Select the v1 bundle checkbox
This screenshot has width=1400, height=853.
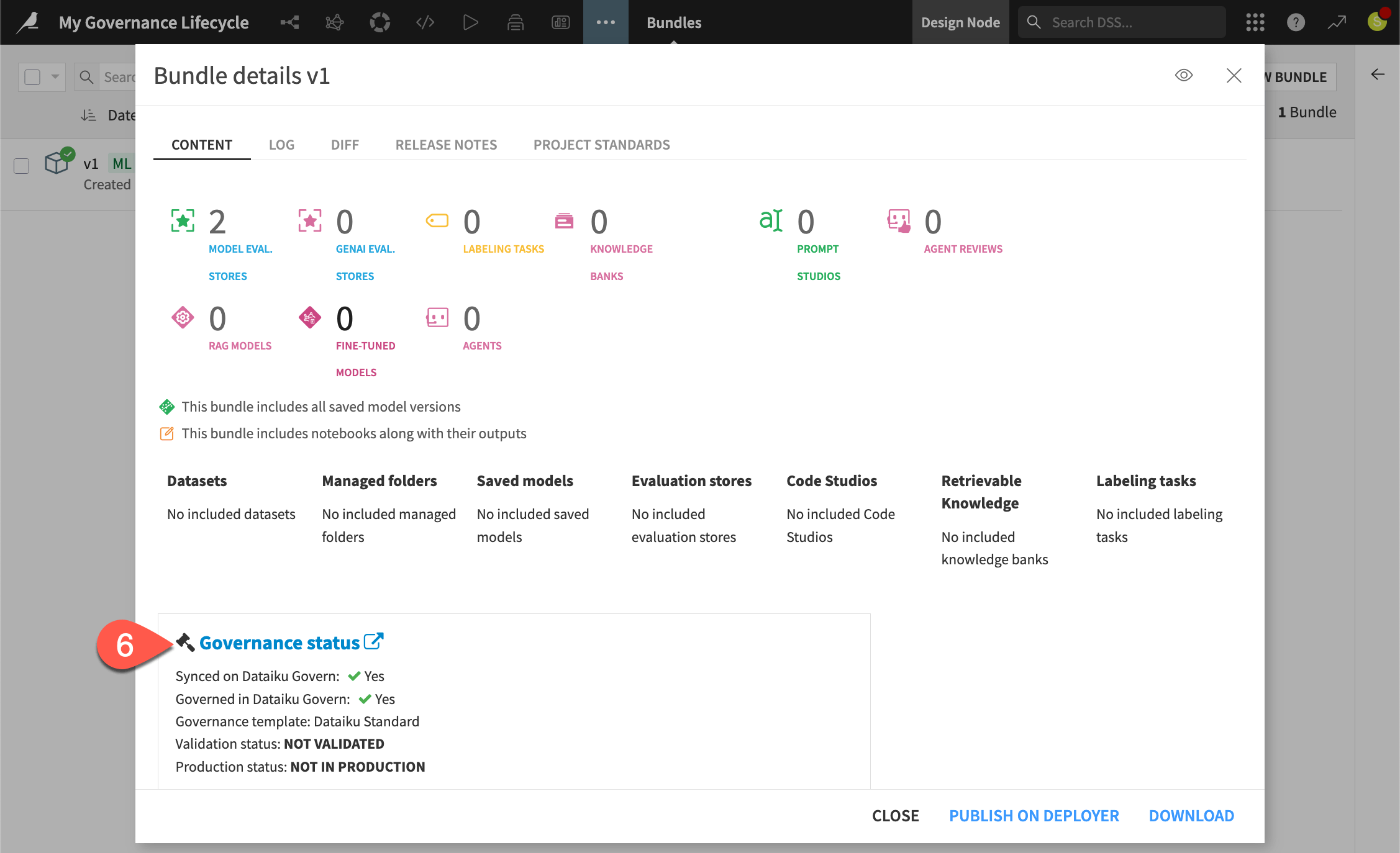point(21,166)
